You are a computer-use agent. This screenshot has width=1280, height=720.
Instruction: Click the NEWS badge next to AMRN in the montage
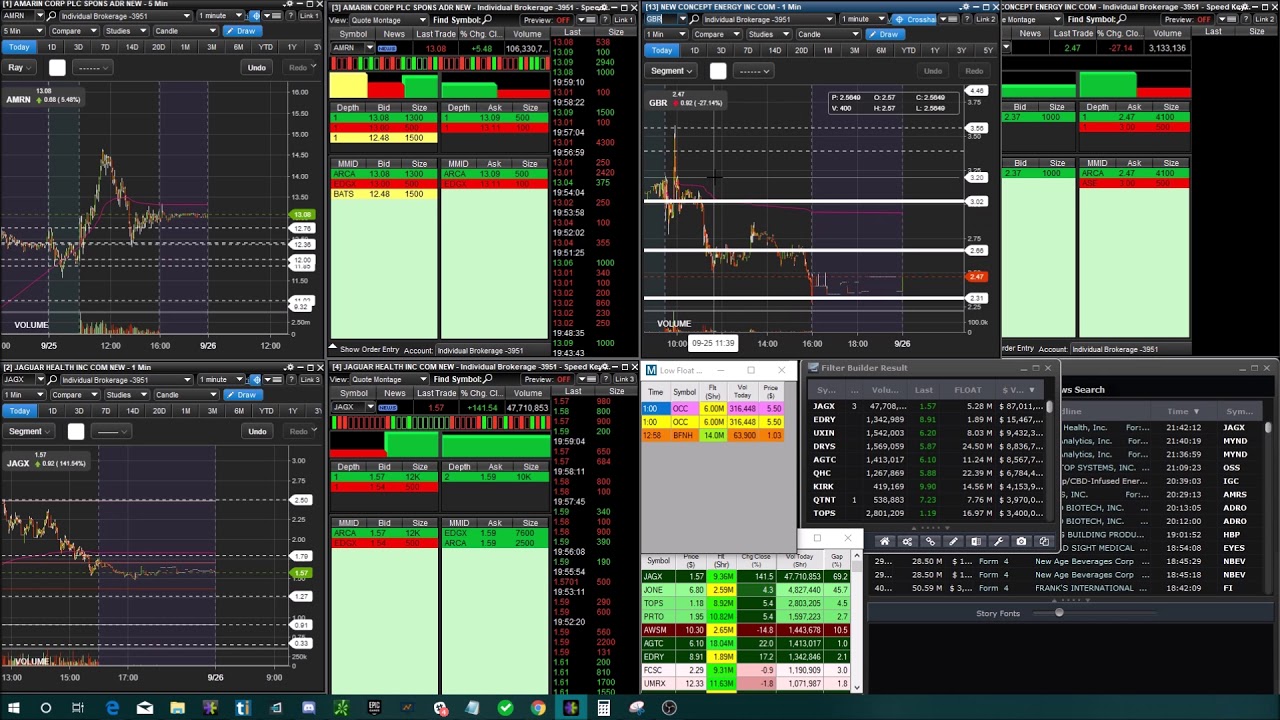click(x=386, y=48)
